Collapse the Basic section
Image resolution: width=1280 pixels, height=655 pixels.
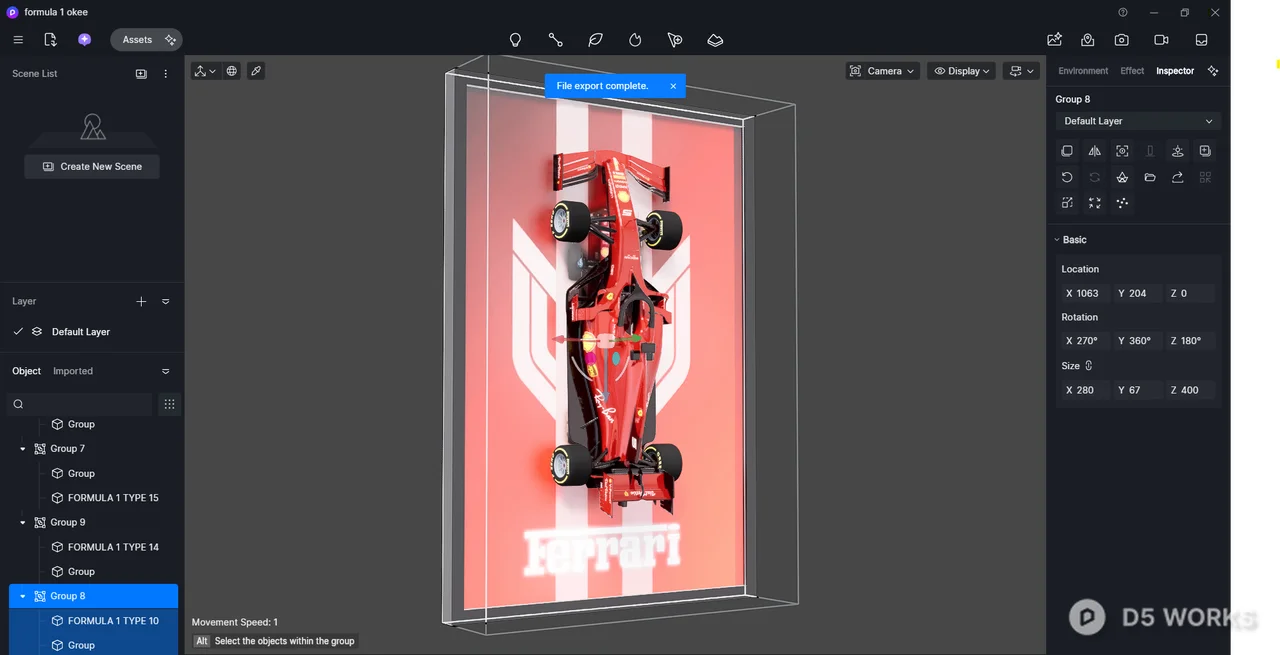[x=1057, y=240]
